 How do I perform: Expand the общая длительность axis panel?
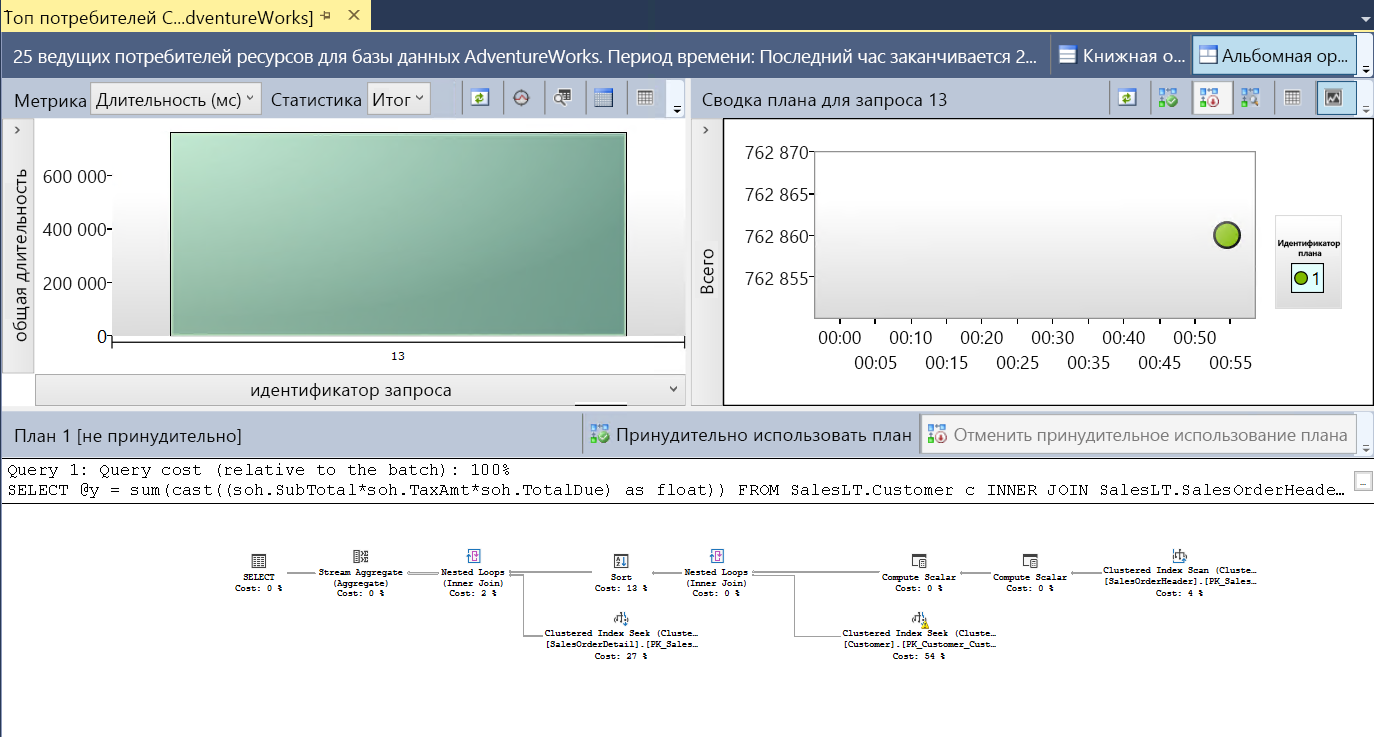coord(17,130)
